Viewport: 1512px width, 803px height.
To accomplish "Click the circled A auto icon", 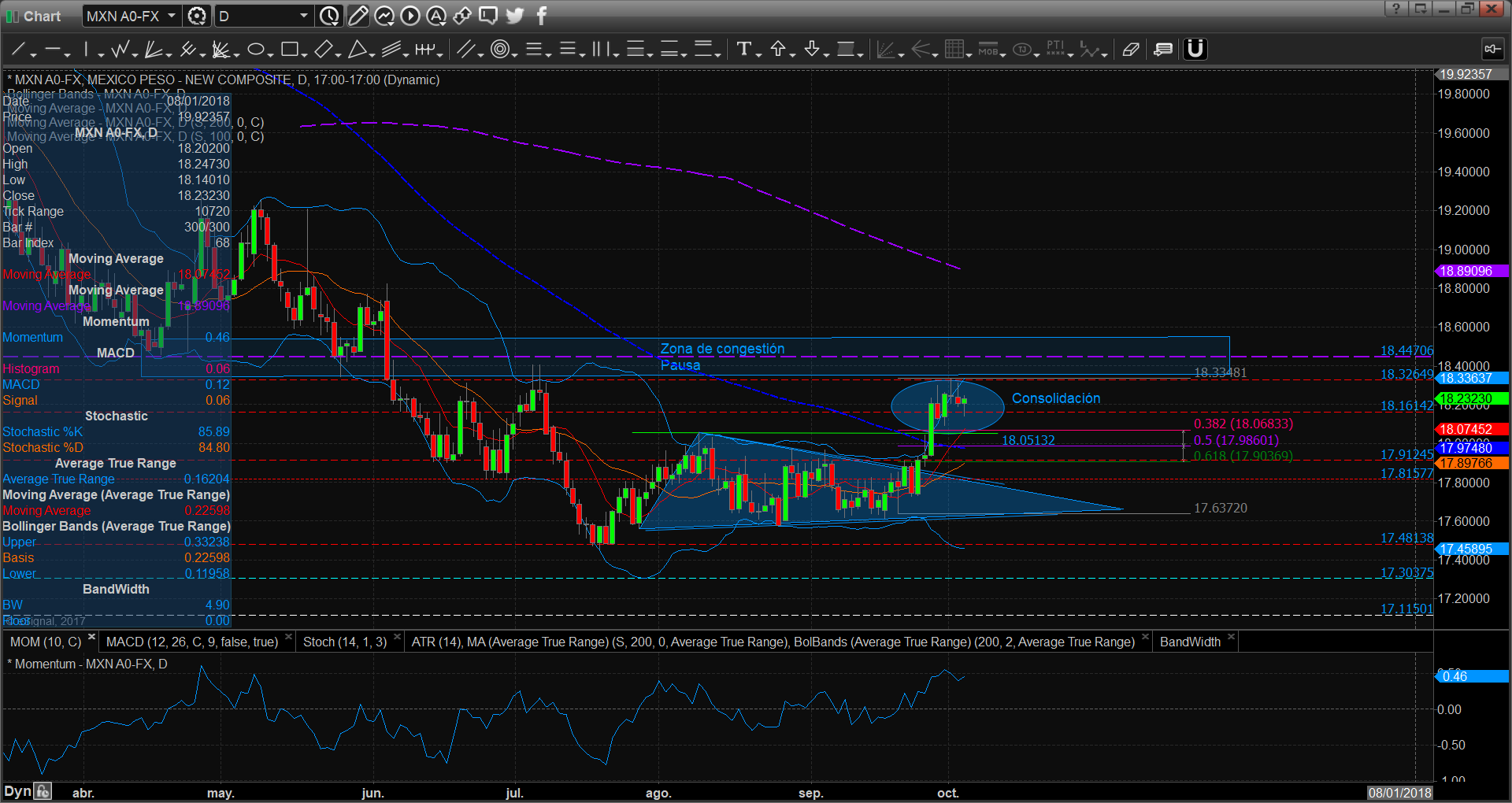I will (436, 16).
